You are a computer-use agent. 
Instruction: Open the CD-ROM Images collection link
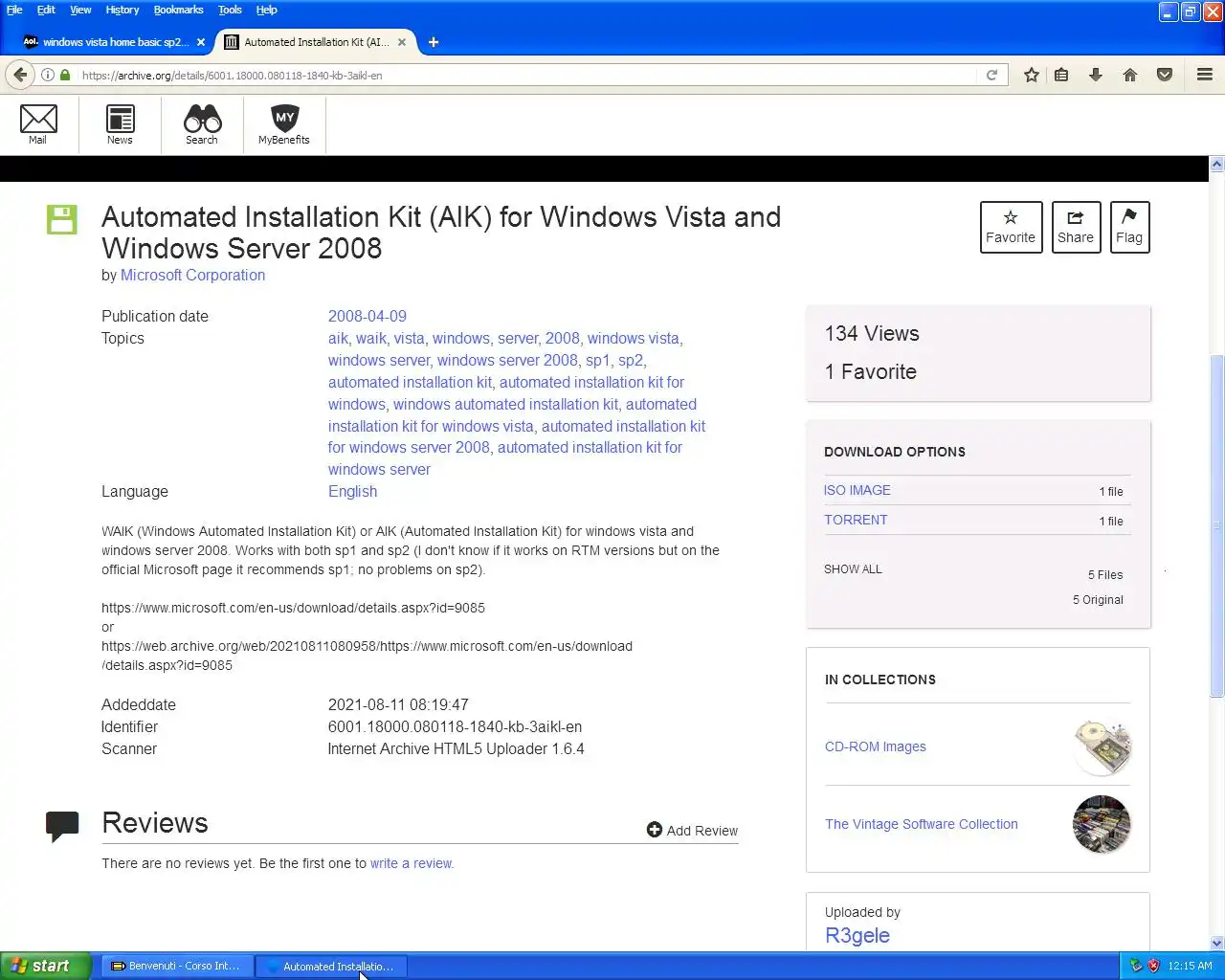pyautogui.click(x=876, y=746)
